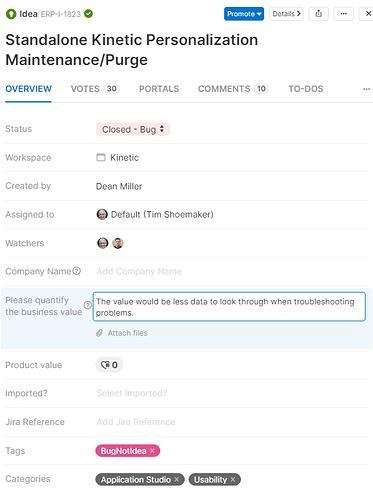Click the Company Name help question icon
This screenshot has height=500, width=373.
[x=77, y=271]
